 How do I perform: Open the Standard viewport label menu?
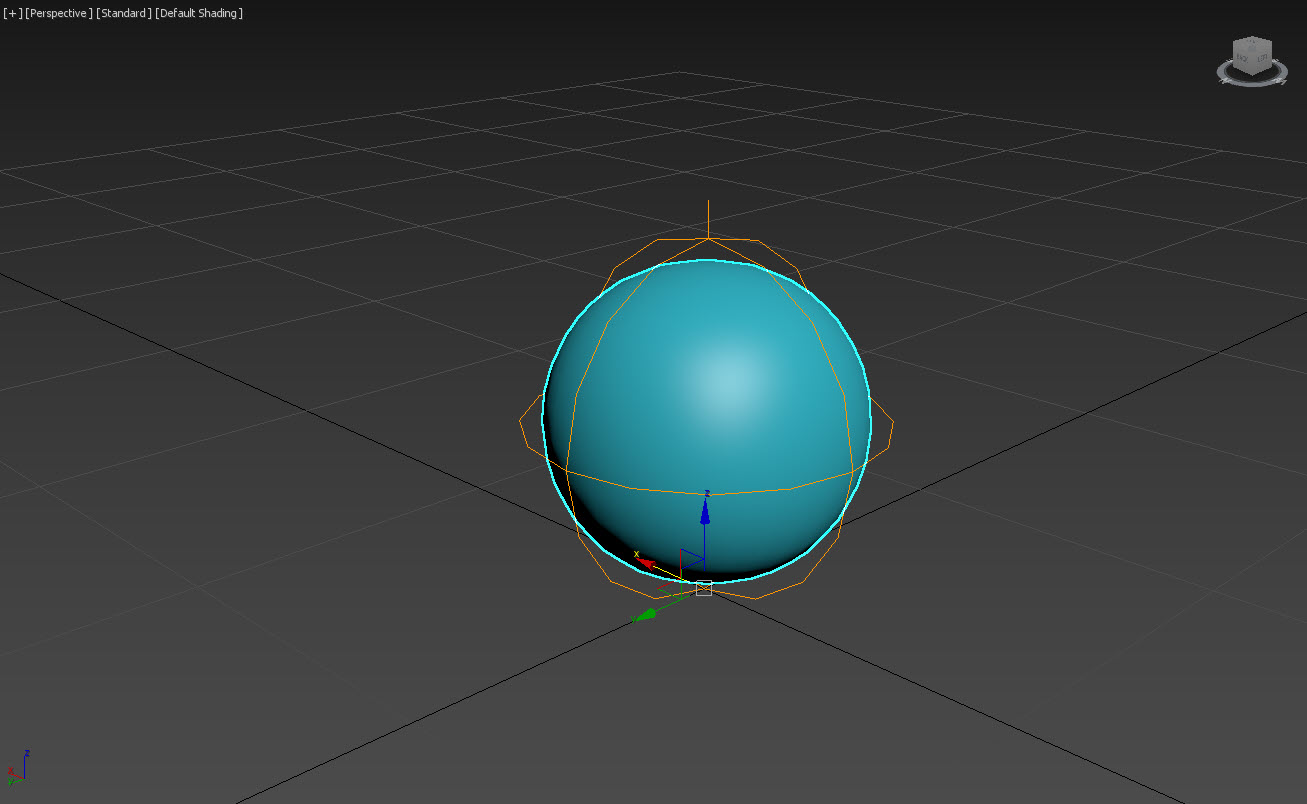[125, 13]
